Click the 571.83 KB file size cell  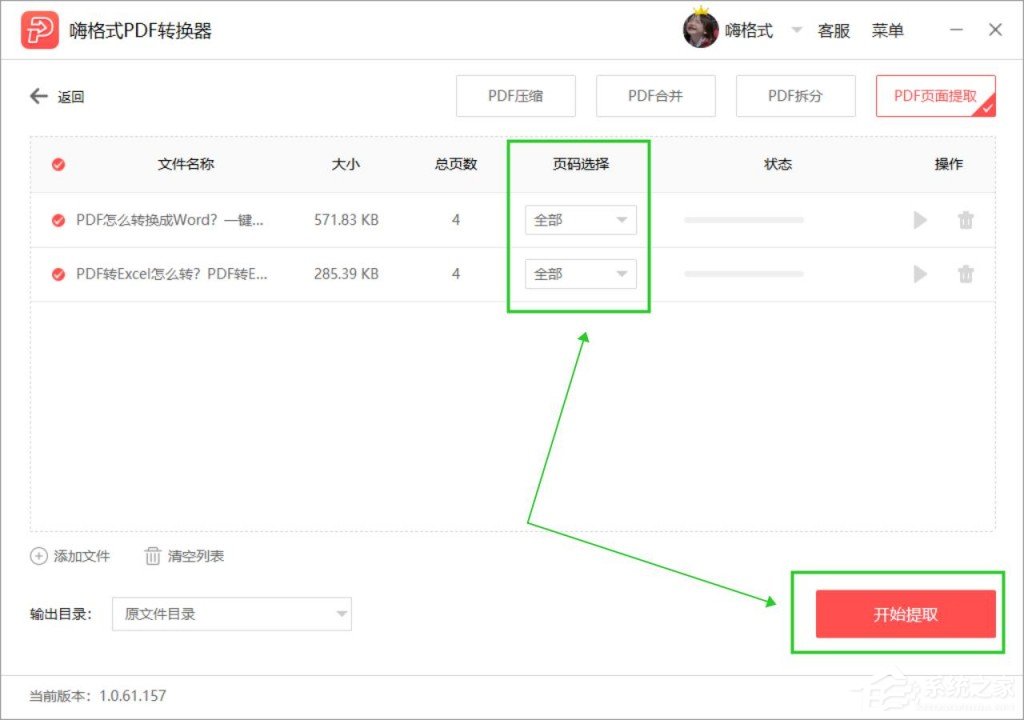[x=345, y=220]
